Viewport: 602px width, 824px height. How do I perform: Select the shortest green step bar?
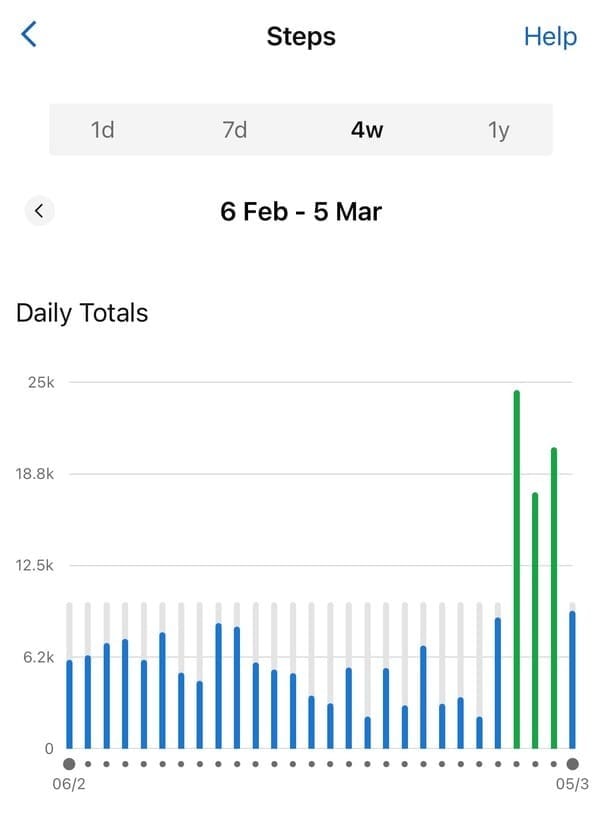coord(535,620)
